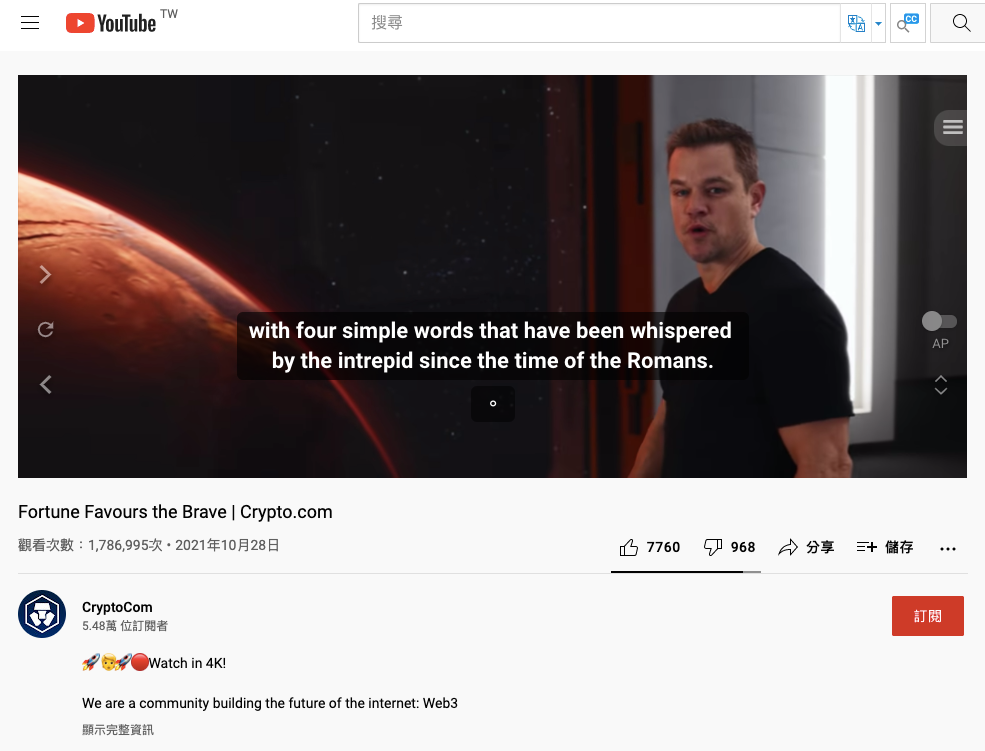Image resolution: width=985 pixels, height=751 pixels.
Task: Go to YouTube home via logo
Action: point(111,23)
